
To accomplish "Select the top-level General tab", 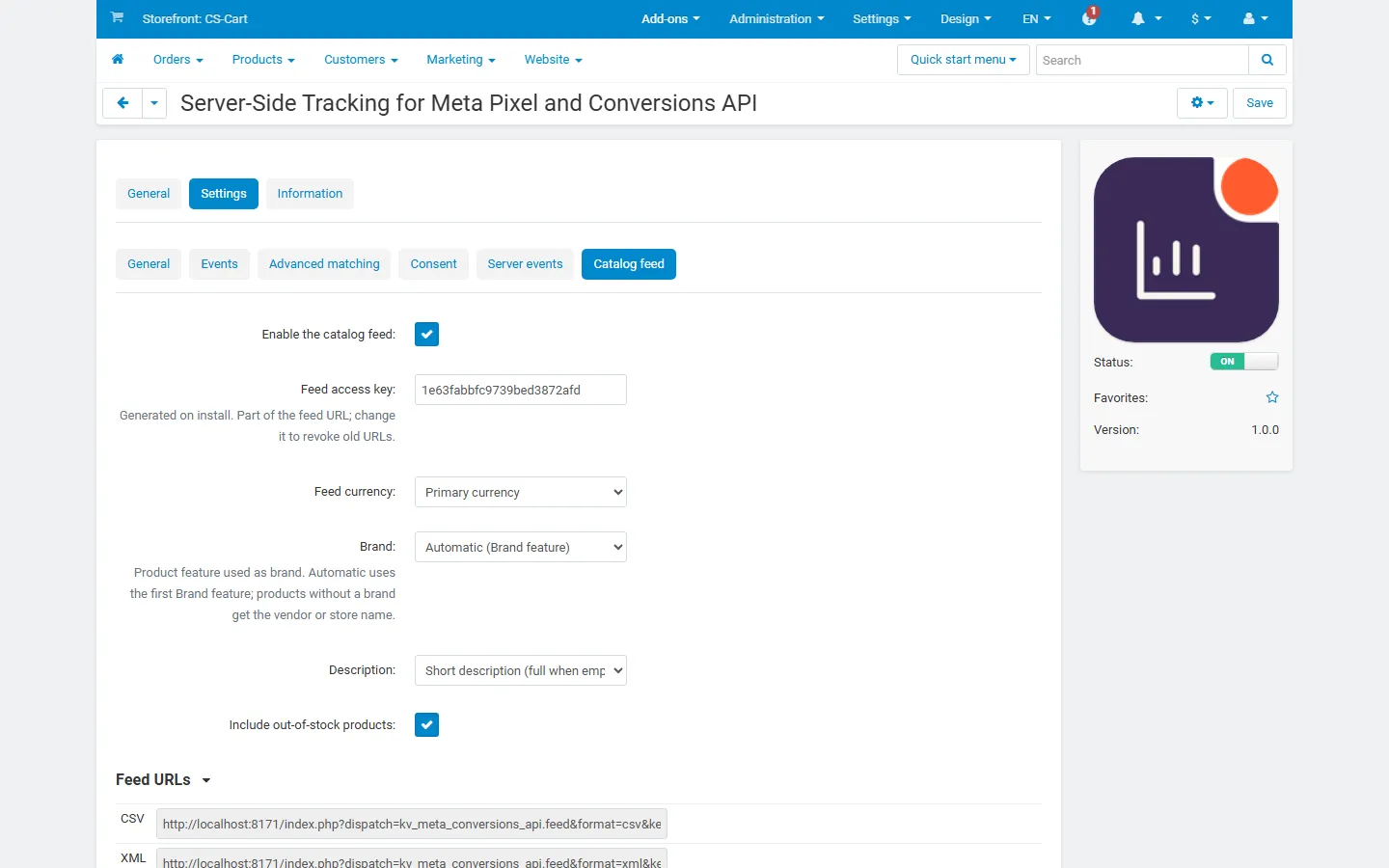I will pyautogui.click(x=149, y=194).
